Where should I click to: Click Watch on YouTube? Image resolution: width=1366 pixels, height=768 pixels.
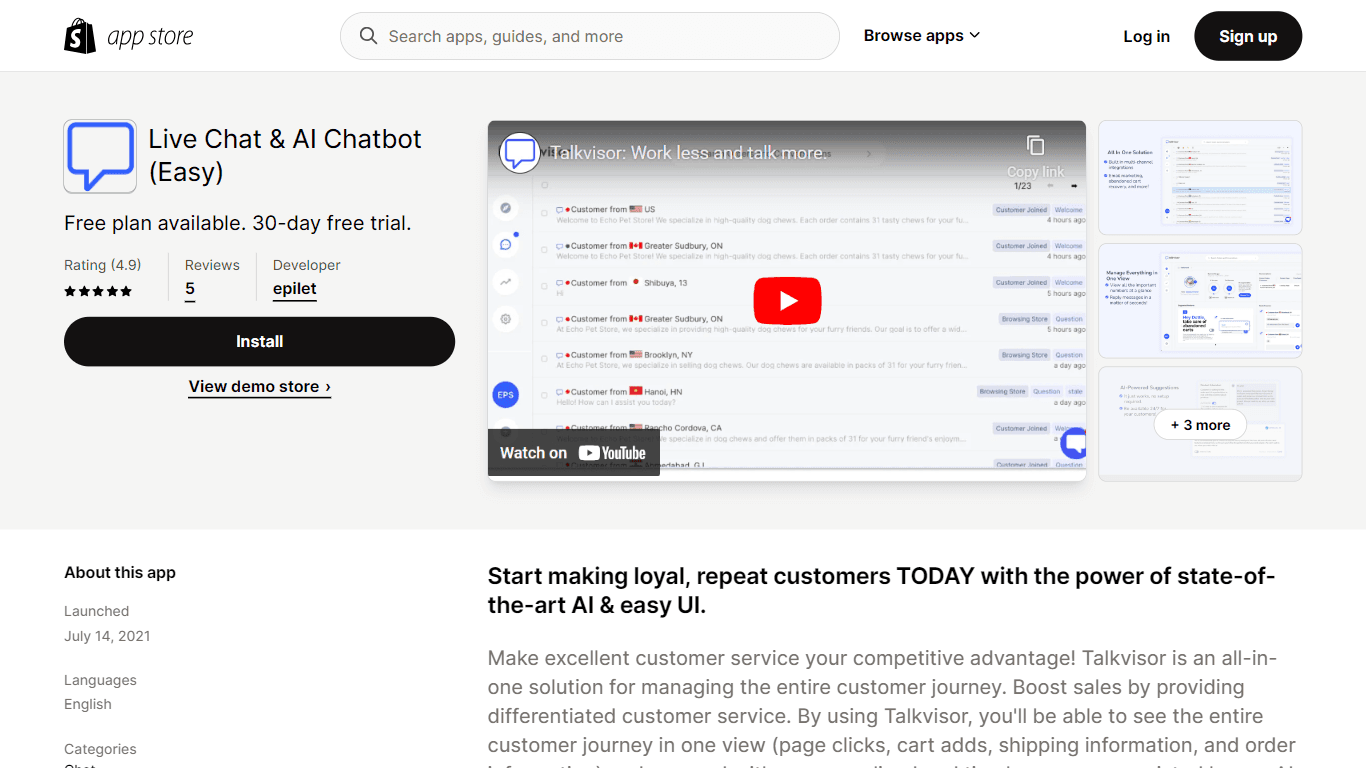pos(573,453)
